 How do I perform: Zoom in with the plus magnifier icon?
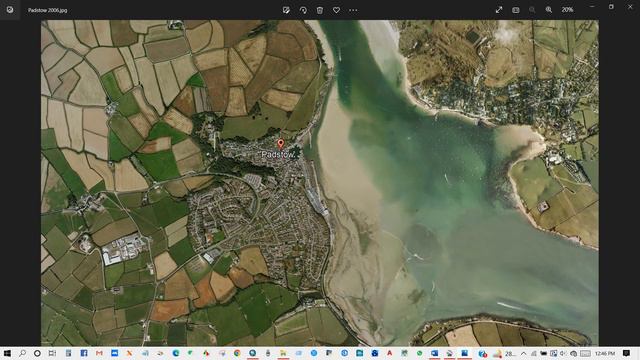tap(549, 10)
